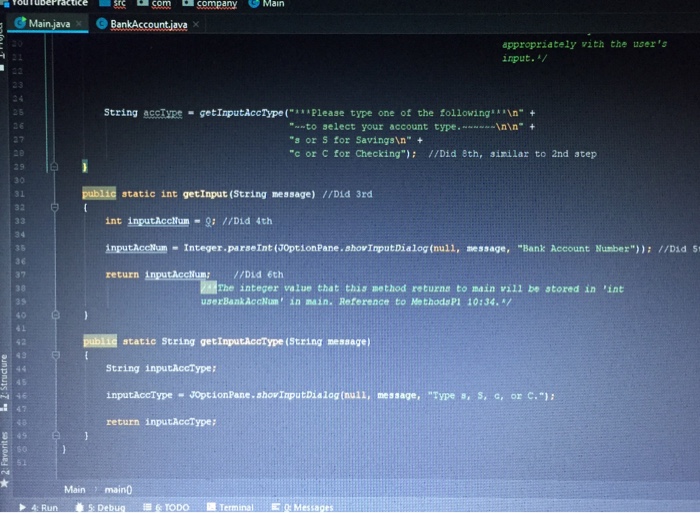This screenshot has width=700, height=513.
Task: Click the Main class breadcrumb at top
Action: 273,4
